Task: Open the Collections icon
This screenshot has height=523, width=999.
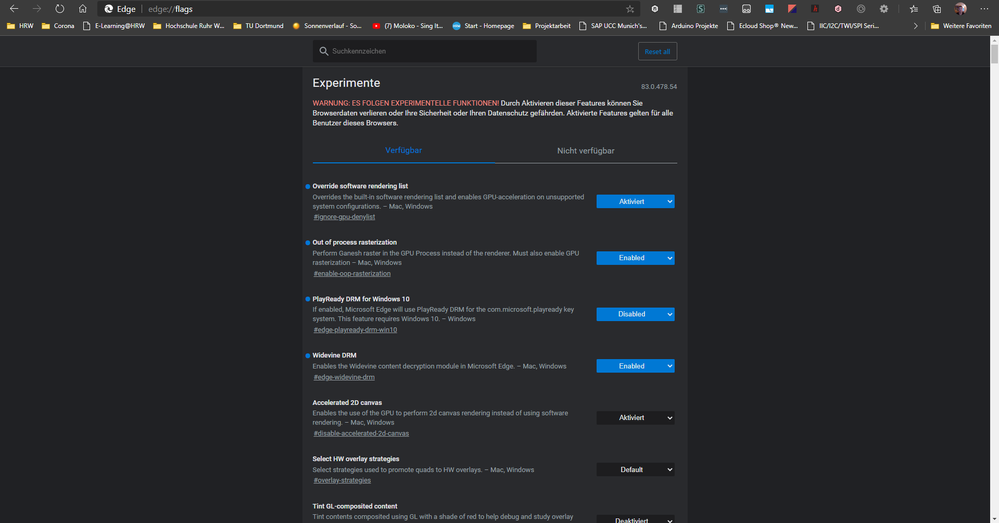Action: tap(937, 9)
